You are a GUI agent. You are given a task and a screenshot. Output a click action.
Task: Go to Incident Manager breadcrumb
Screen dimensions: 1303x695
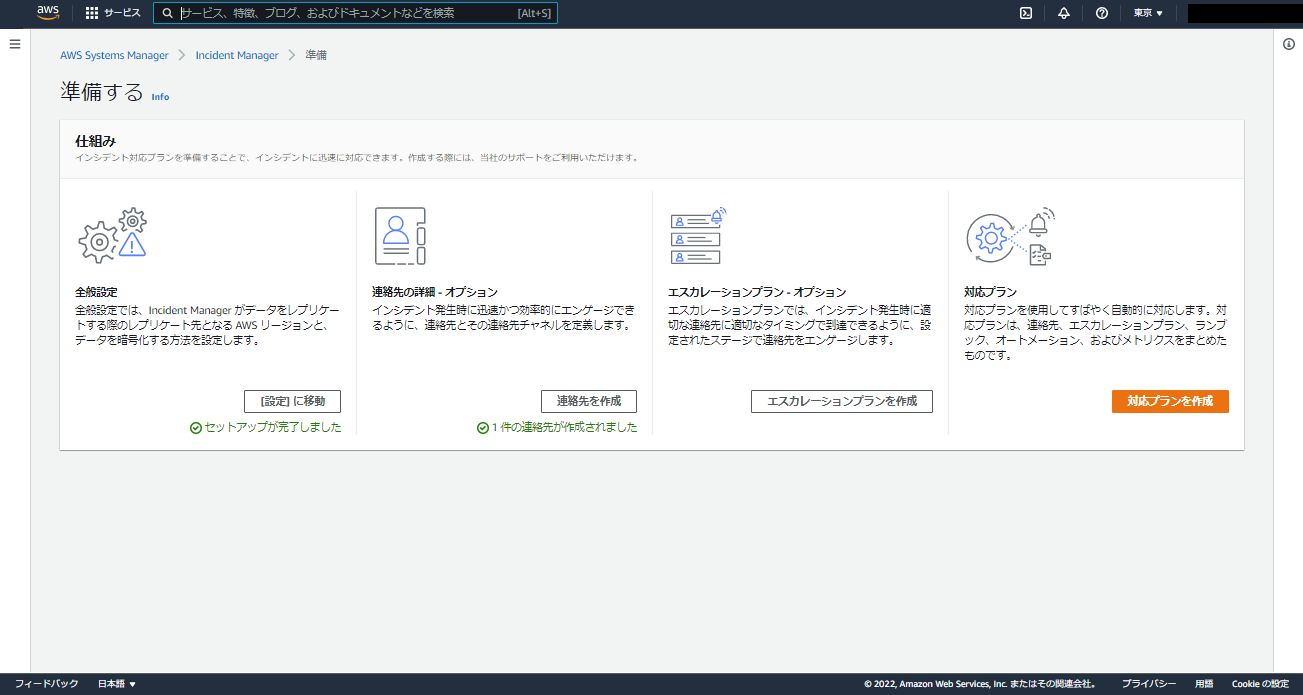point(237,55)
